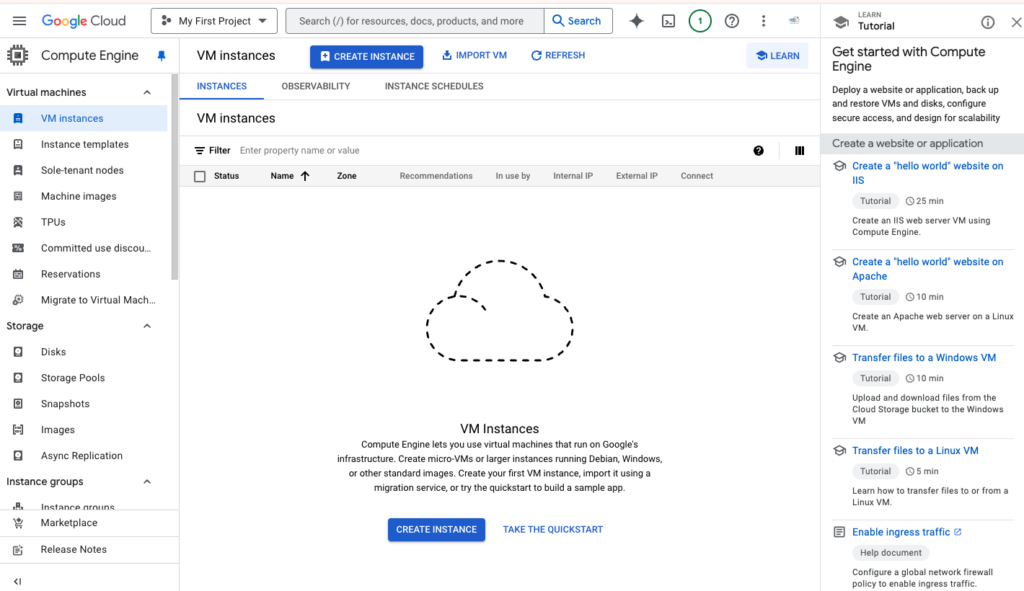Click the filter property input field
The height and width of the screenshot is (591, 1024).
tap(490, 150)
